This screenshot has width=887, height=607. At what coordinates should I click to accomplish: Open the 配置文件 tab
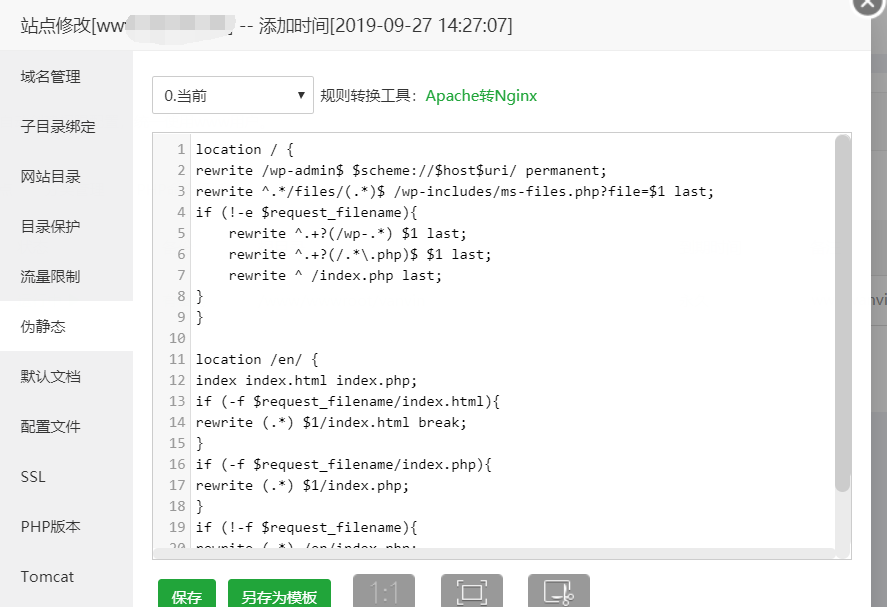(x=51, y=427)
